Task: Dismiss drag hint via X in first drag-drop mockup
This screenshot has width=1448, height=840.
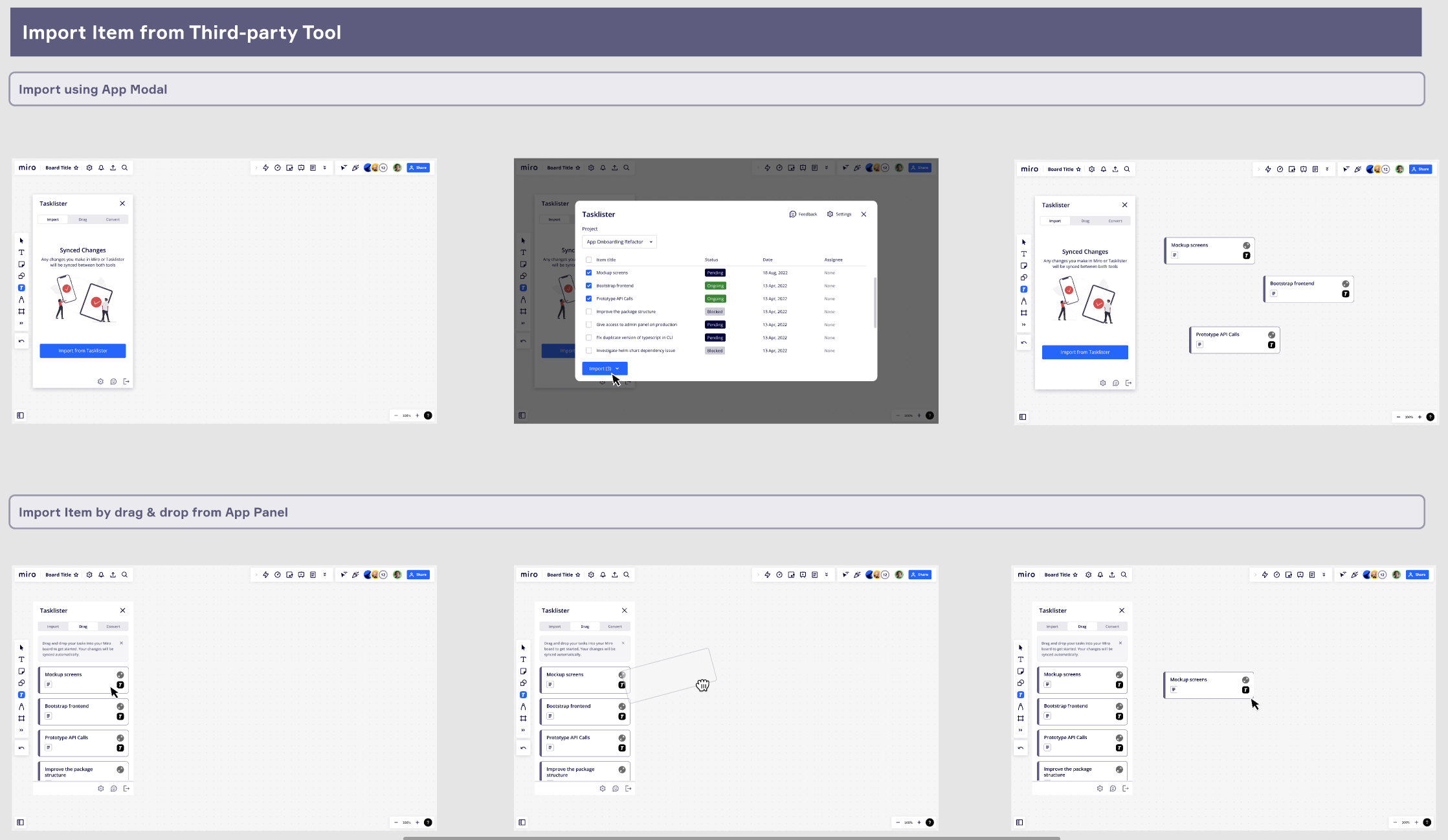Action: (x=121, y=643)
